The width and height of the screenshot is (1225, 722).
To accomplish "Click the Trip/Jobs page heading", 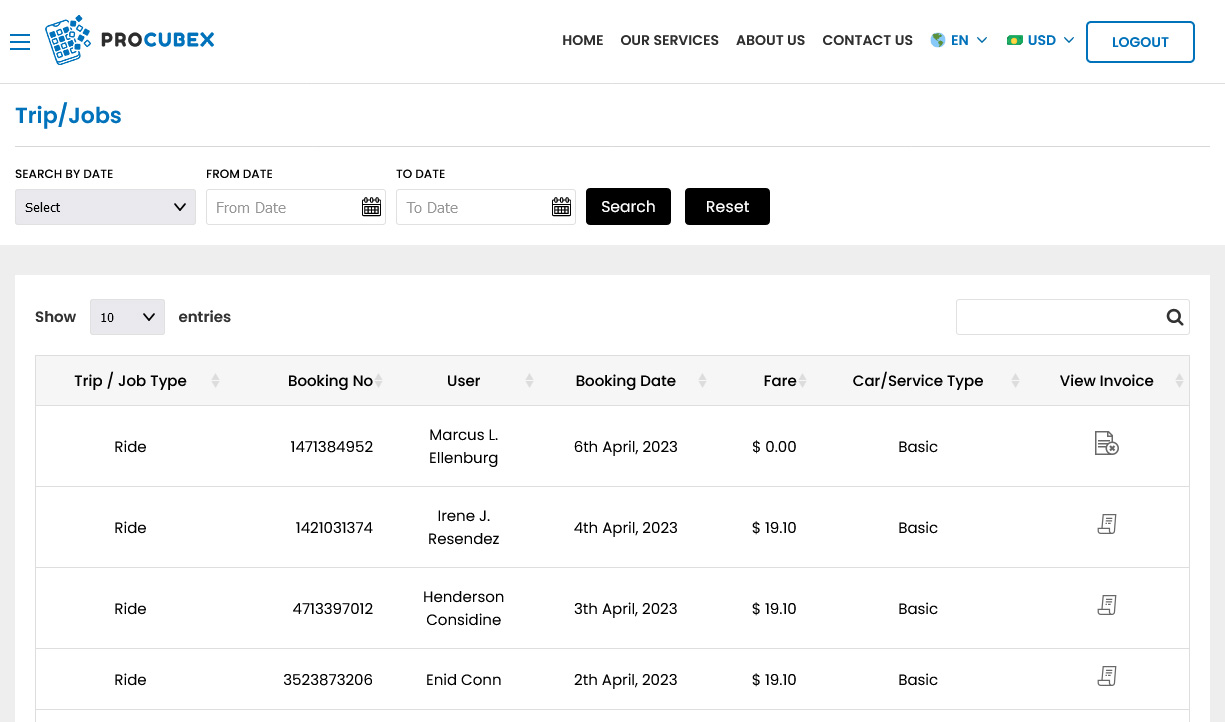I will point(68,116).
